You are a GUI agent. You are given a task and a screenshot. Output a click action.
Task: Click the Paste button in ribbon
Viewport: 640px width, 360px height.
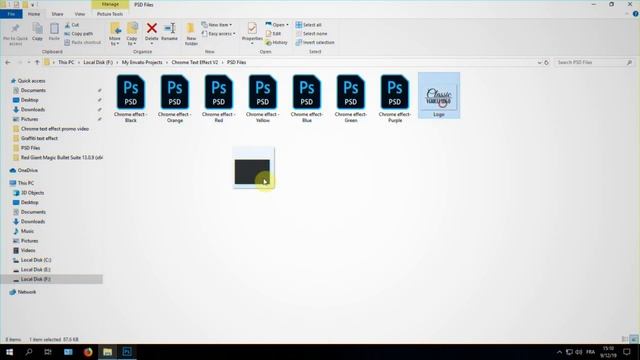point(54,32)
